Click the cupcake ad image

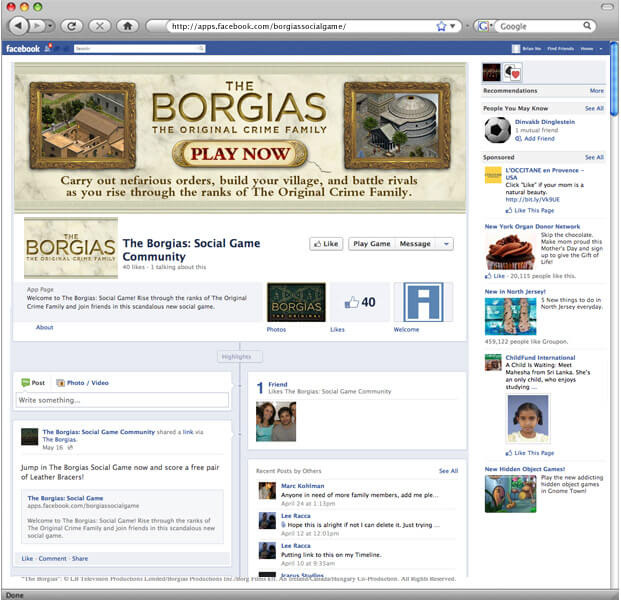coord(510,251)
